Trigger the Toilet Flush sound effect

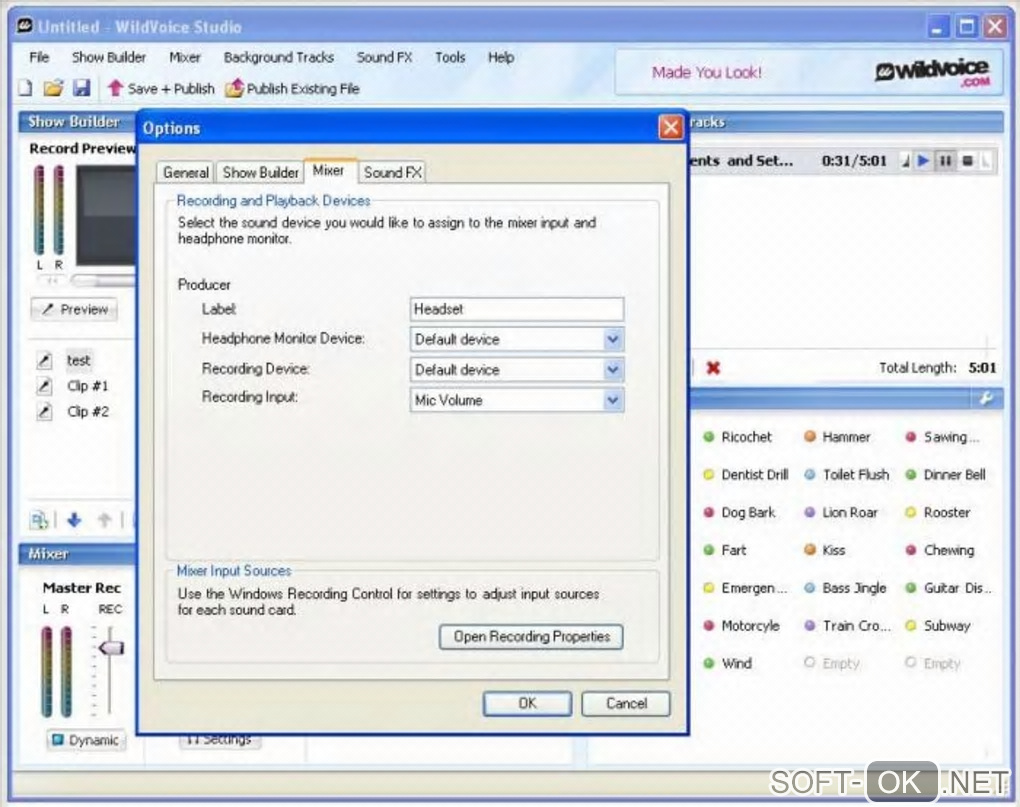tap(847, 475)
